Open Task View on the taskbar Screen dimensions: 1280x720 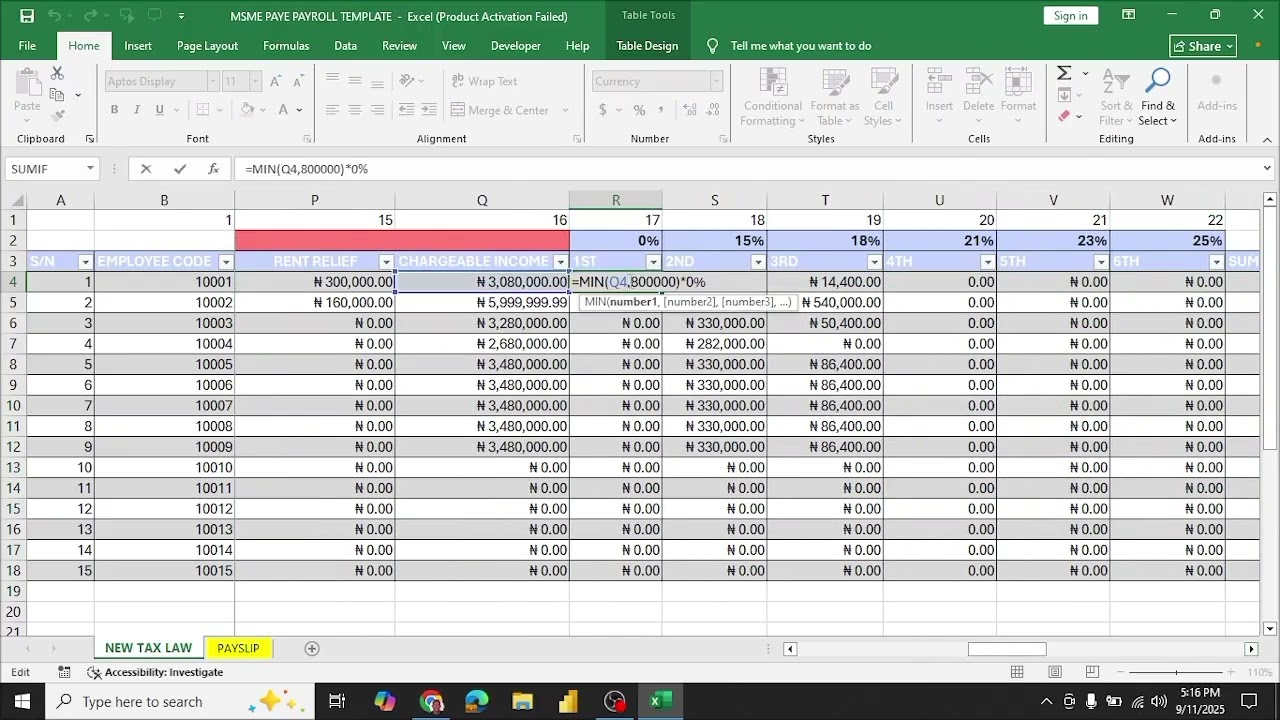click(337, 701)
